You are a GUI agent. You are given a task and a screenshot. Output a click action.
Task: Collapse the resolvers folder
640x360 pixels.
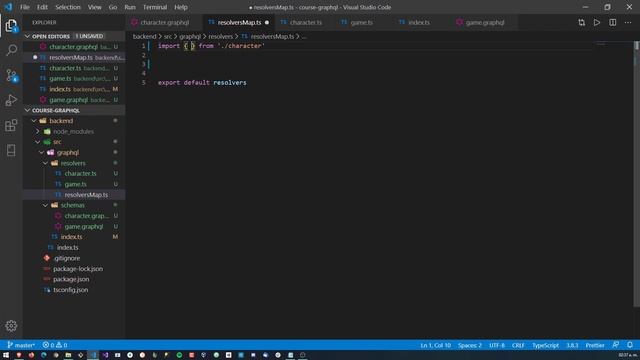[x=46, y=163]
